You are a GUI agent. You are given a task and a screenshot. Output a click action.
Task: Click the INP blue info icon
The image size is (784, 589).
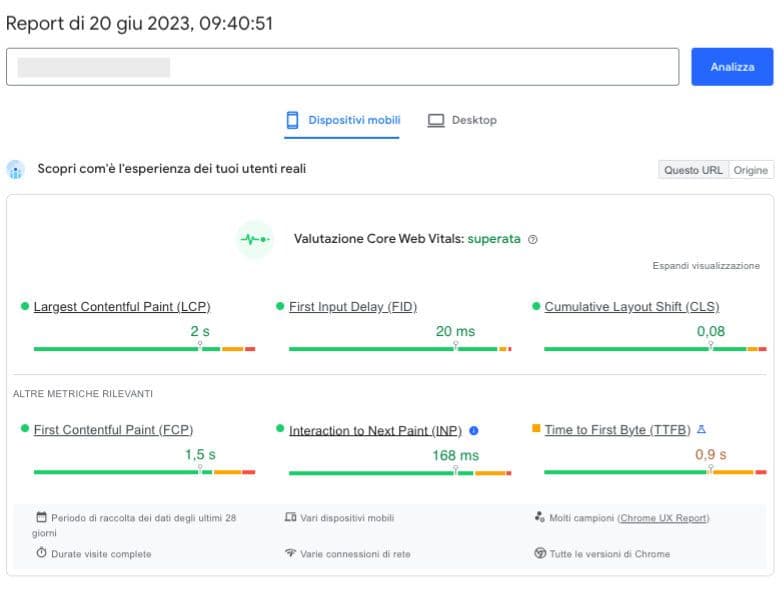tap(474, 430)
